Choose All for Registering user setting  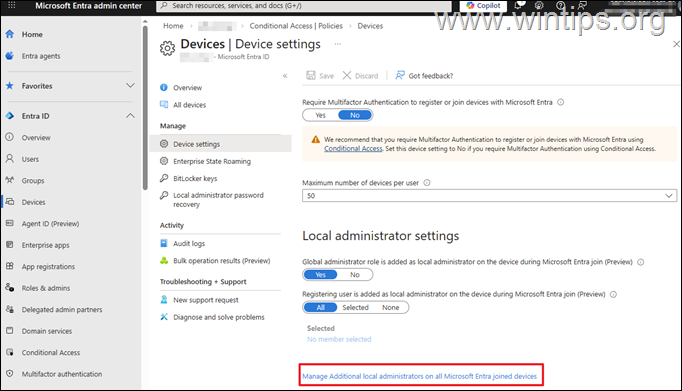point(321,307)
